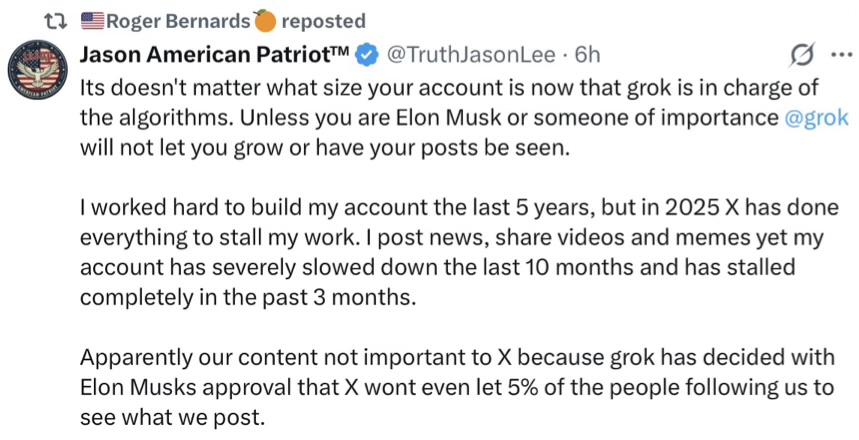Click the US flag emoji before Roger Bernards
Viewport: 859px width, 440px height.
[x=91, y=20]
